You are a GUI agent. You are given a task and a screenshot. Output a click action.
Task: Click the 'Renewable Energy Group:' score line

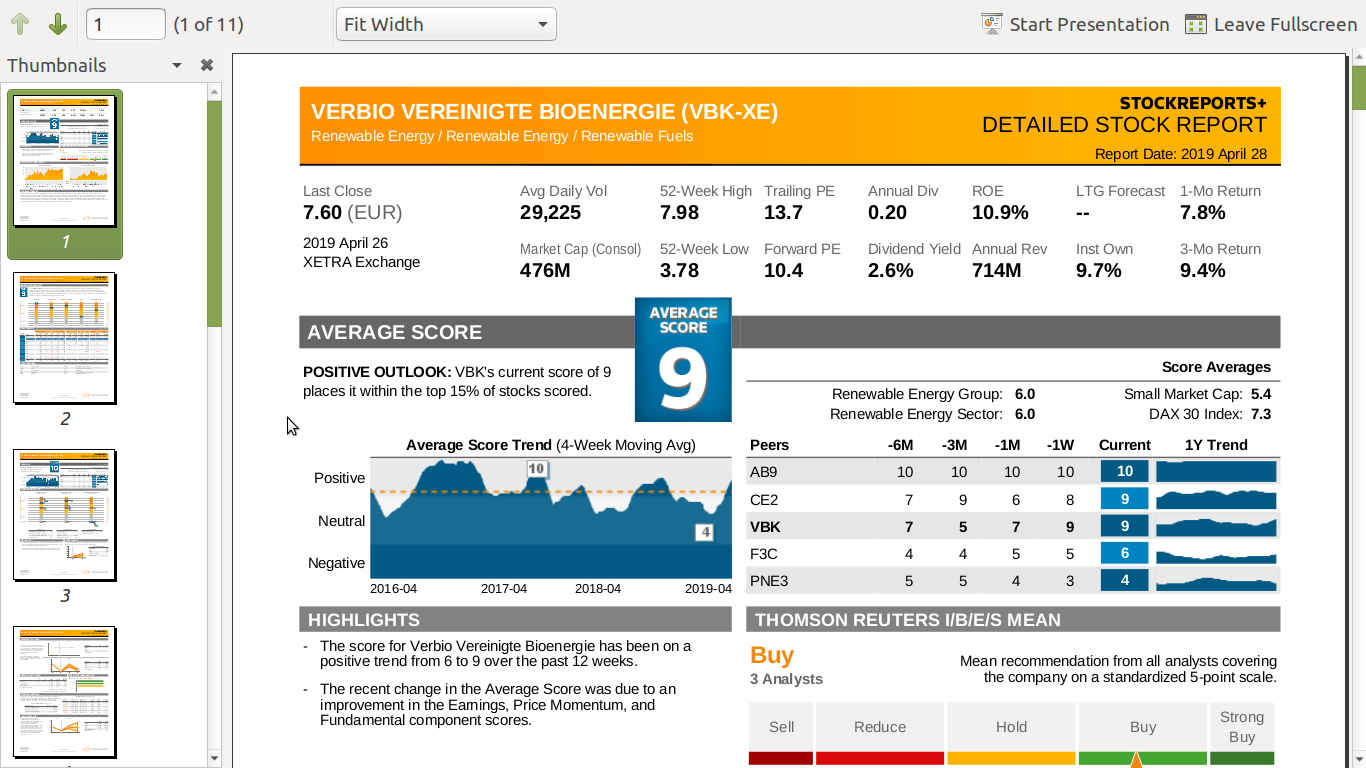pyautogui.click(x=933, y=394)
